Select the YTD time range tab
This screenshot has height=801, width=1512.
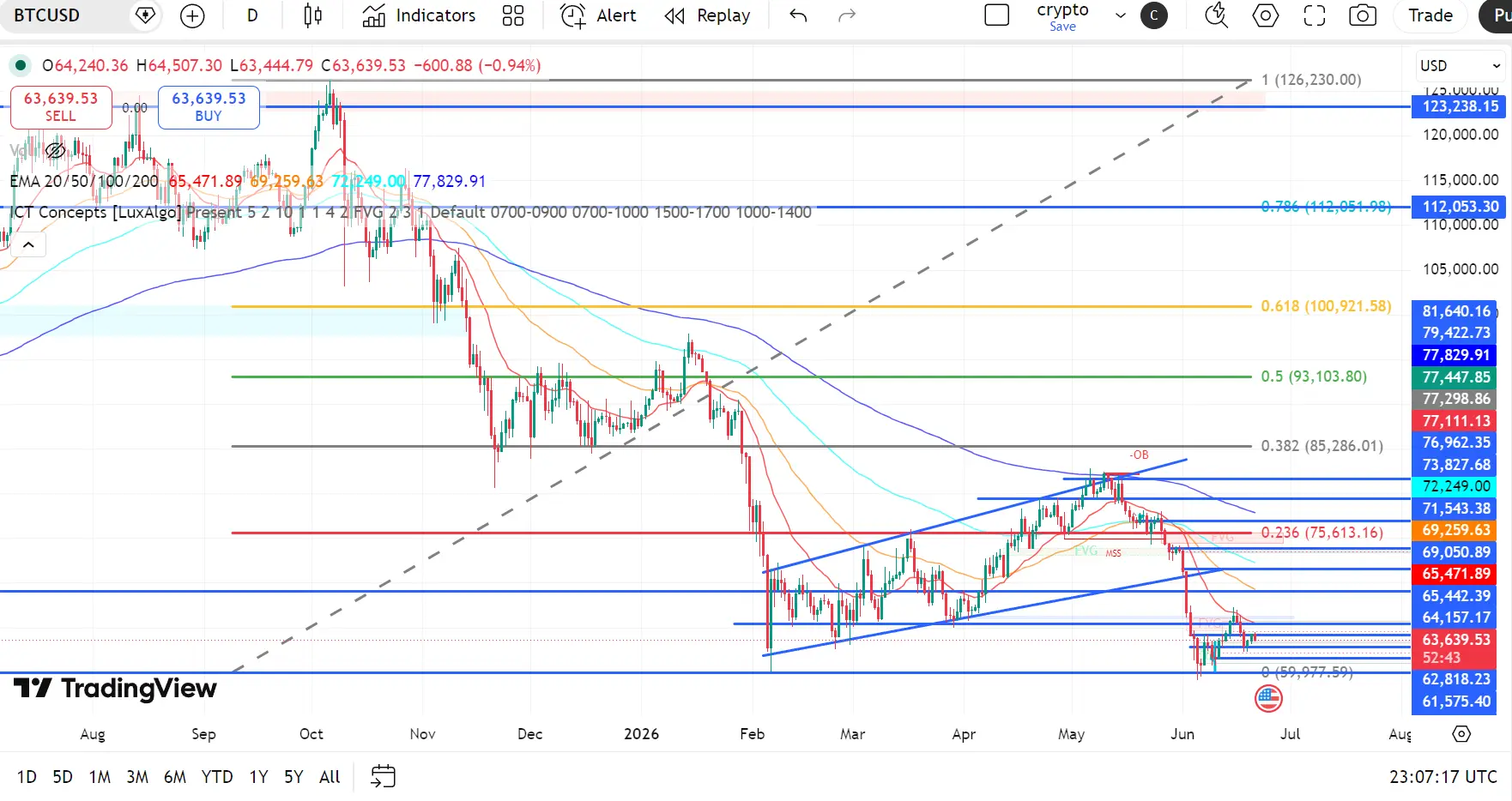pyautogui.click(x=217, y=776)
